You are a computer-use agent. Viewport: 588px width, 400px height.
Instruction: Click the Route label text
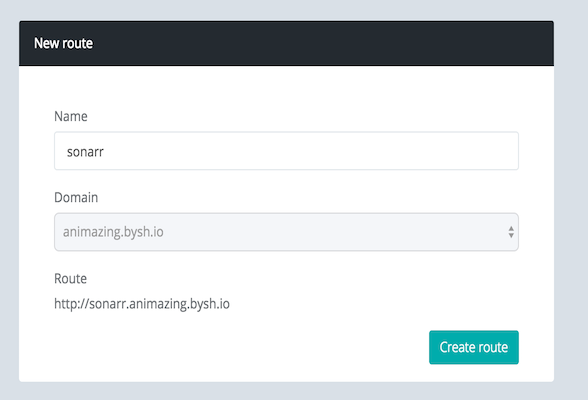[x=70, y=279]
